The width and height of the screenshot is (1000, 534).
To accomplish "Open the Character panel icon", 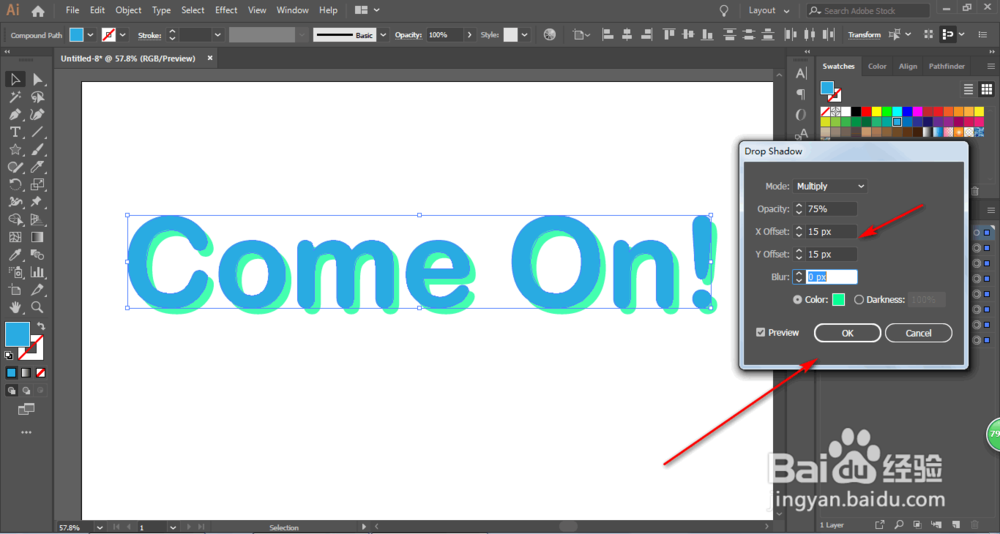I will pyautogui.click(x=801, y=75).
